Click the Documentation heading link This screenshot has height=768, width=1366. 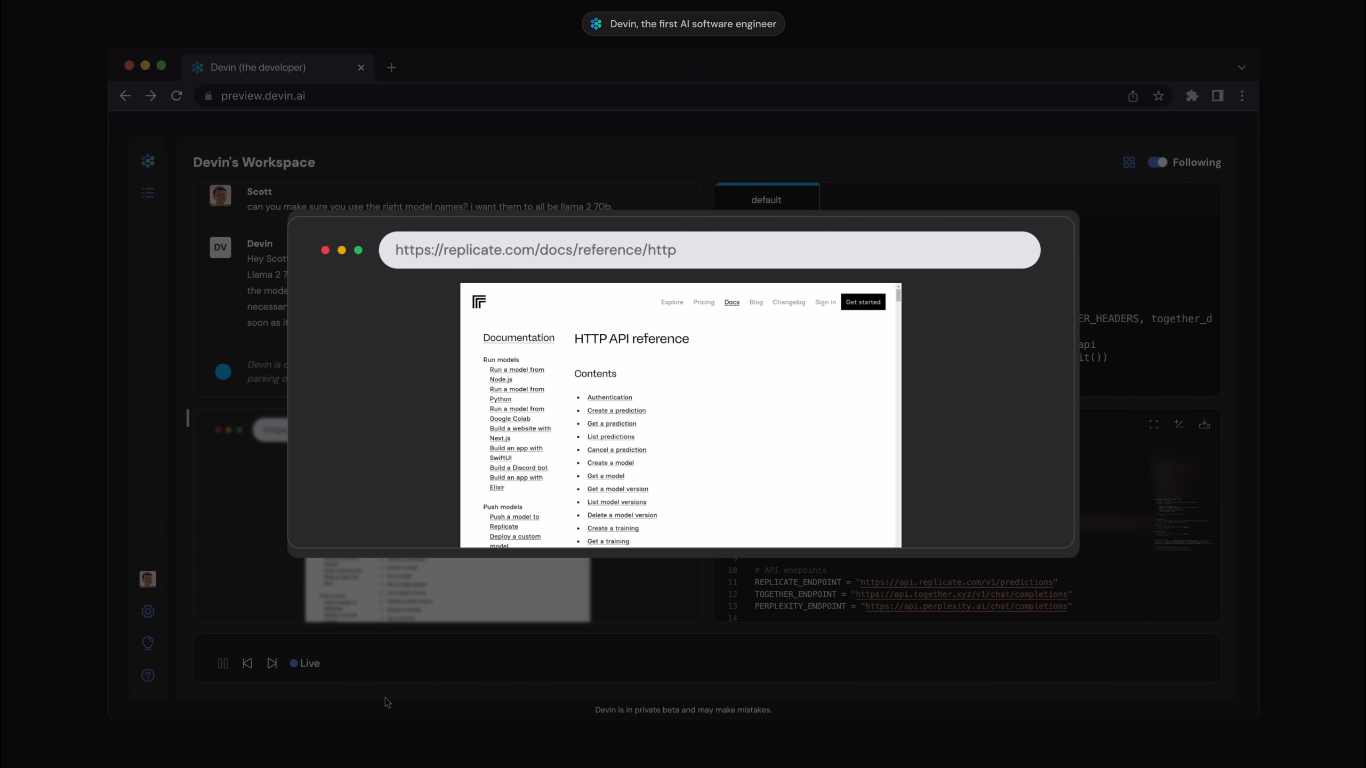pos(519,338)
